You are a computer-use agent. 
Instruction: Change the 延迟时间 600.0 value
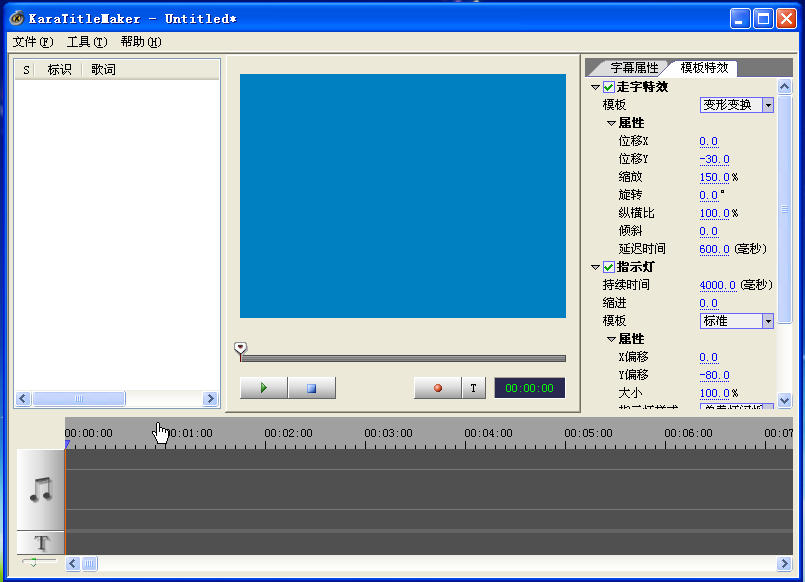[715, 248]
